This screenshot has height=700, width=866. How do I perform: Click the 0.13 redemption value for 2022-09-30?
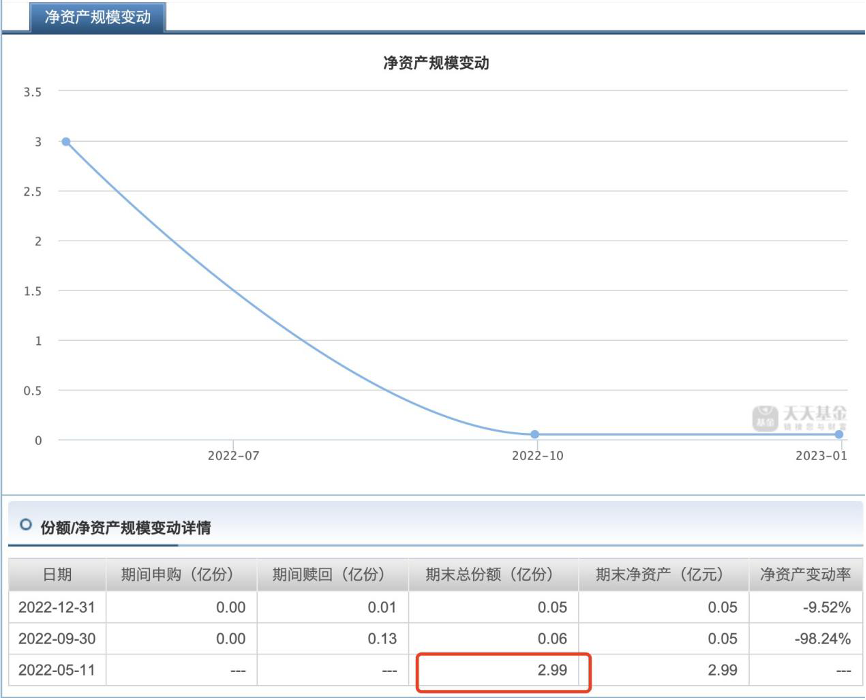click(x=382, y=639)
